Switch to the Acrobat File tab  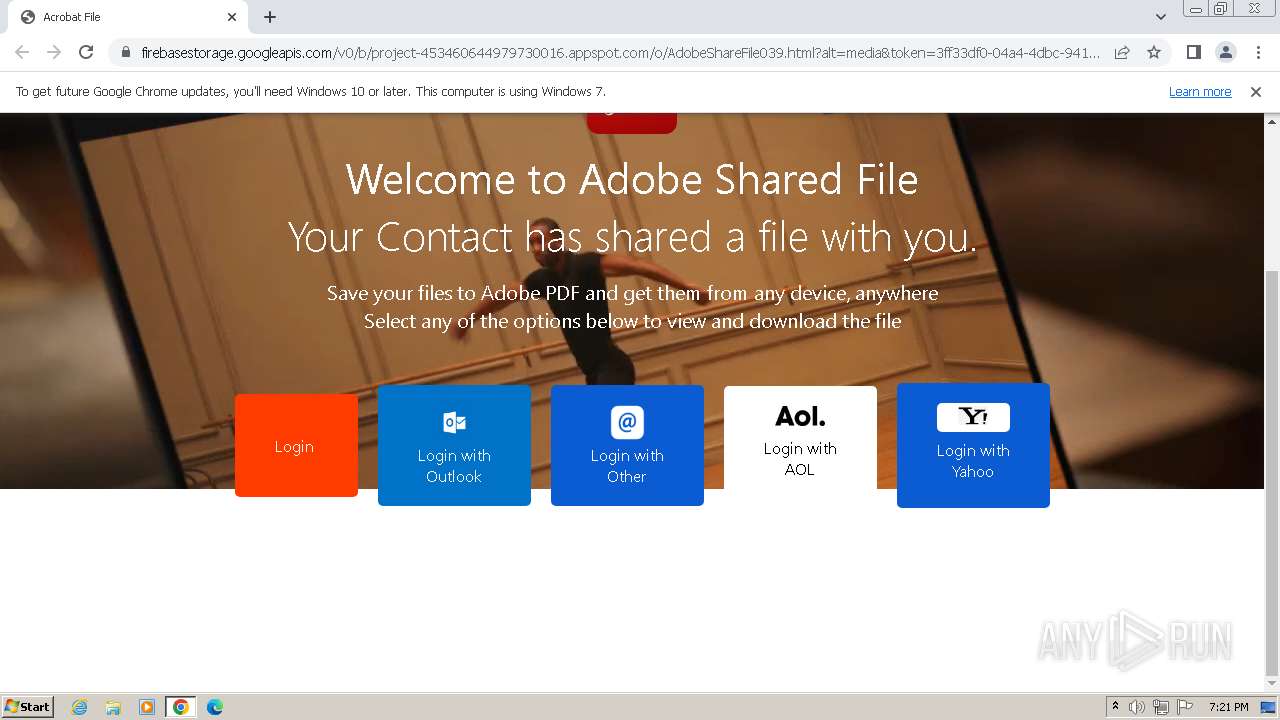[128, 17]
